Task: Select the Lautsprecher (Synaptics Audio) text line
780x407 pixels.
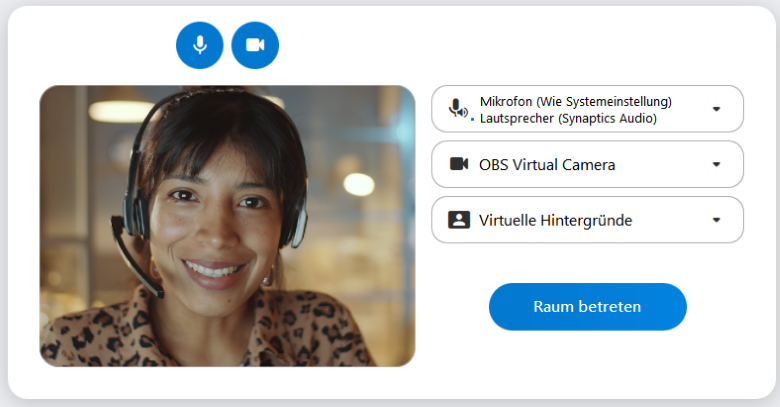Action: point(567,118)
